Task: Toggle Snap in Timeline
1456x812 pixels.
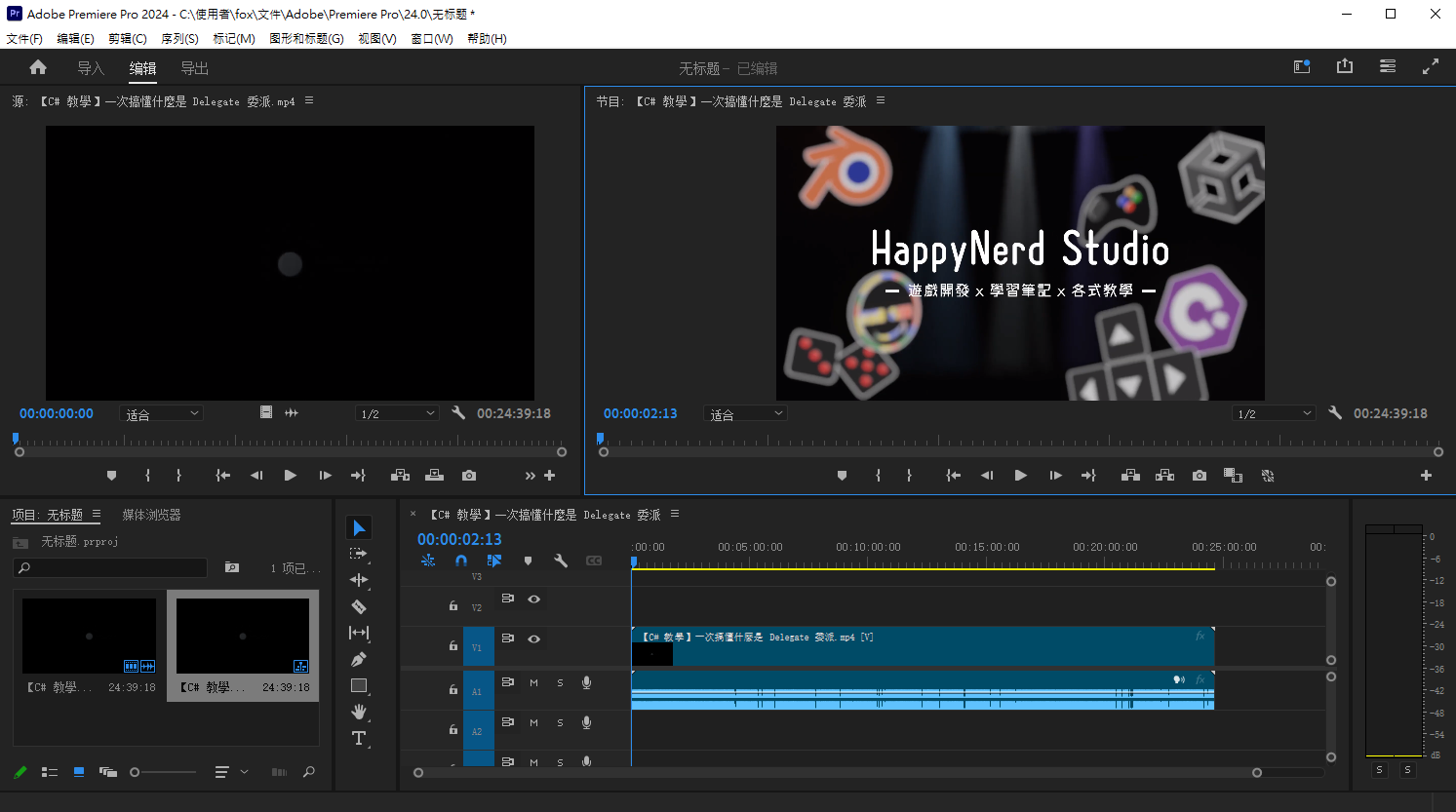Action: (x=461, y=561)
